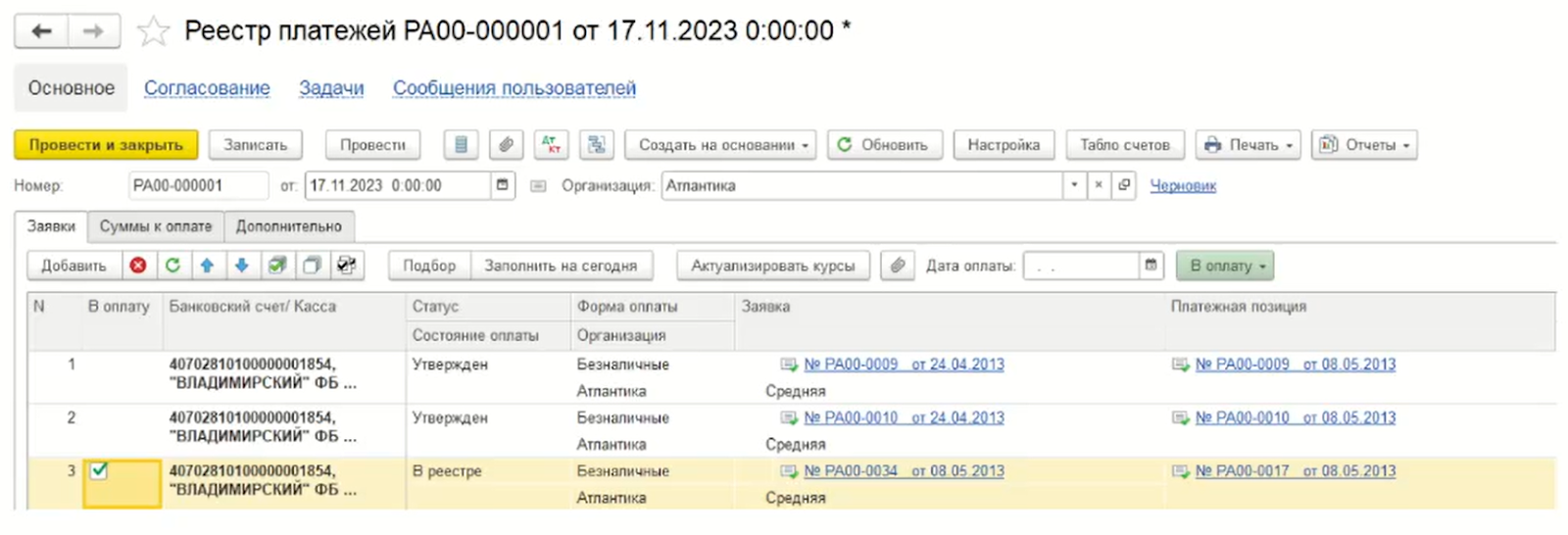Image resolution: width=1568 pixels, height=535 pixels.
Task: Click the red delete row icon
Action: (x=138, y=266)
